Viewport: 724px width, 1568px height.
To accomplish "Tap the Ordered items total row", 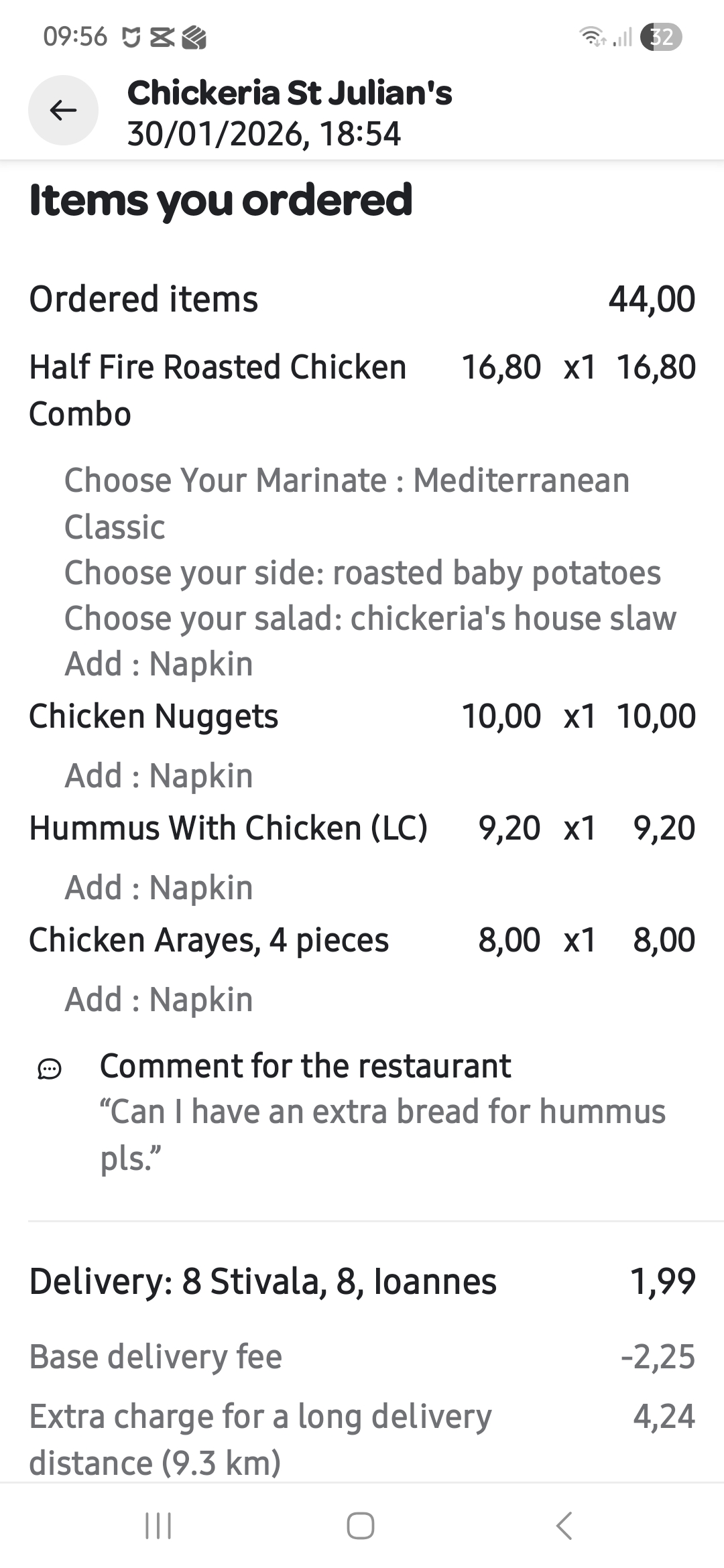I will pyautogui.click(x=362, y=299).
